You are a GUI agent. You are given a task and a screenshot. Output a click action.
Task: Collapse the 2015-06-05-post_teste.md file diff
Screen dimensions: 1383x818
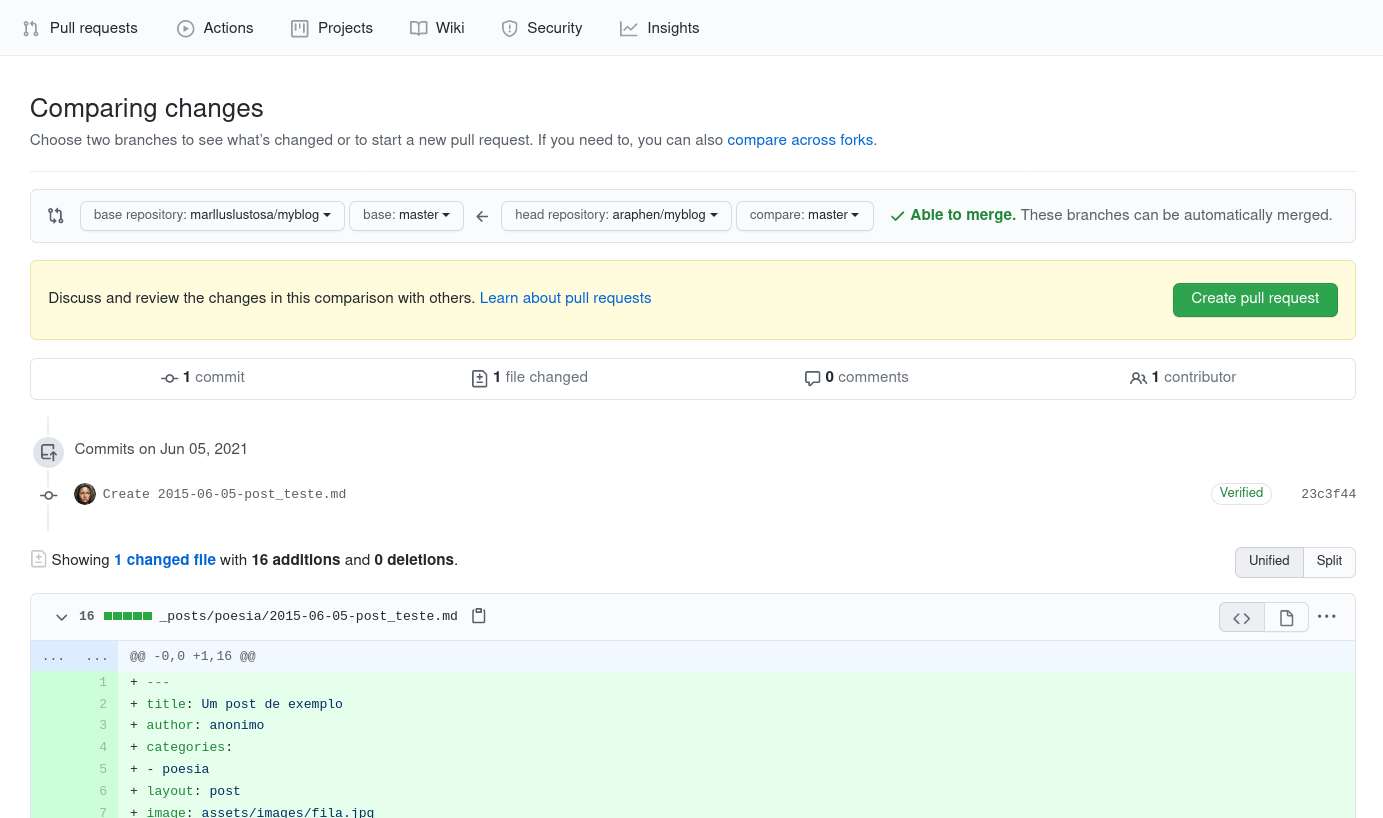[x=62, y=617]
